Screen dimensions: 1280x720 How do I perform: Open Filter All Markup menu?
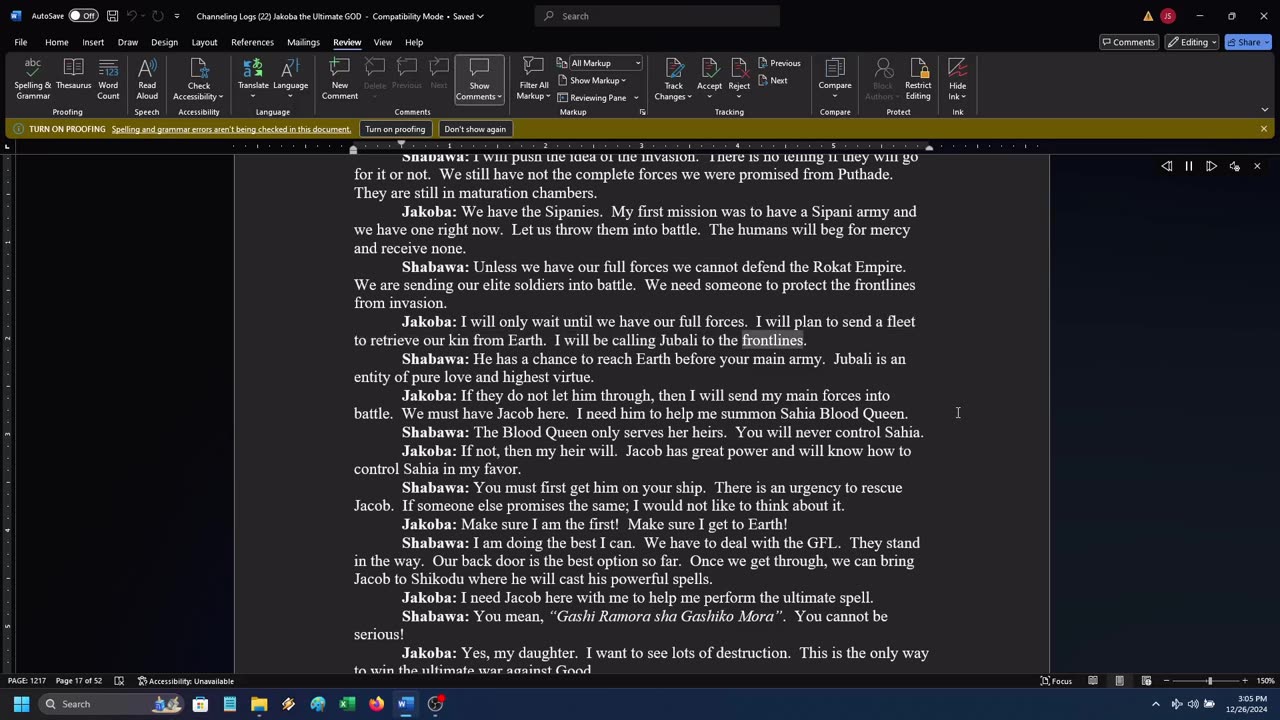(533, 79)
